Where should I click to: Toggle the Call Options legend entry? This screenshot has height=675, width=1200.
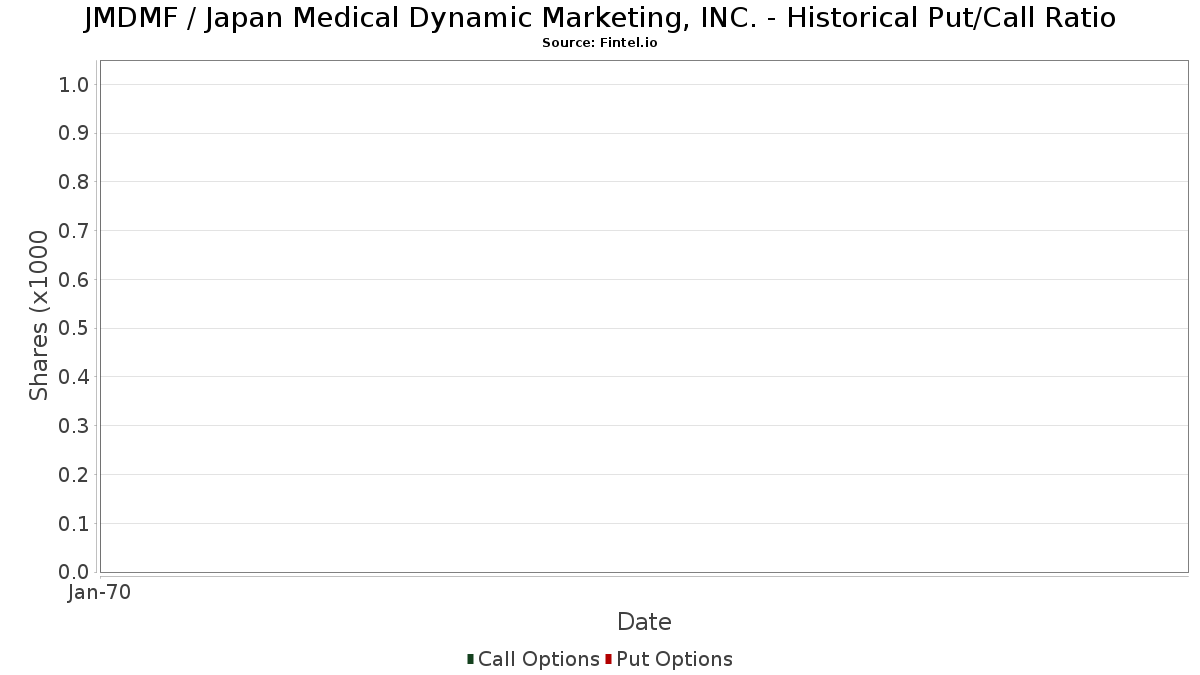[x=533, y=659]
